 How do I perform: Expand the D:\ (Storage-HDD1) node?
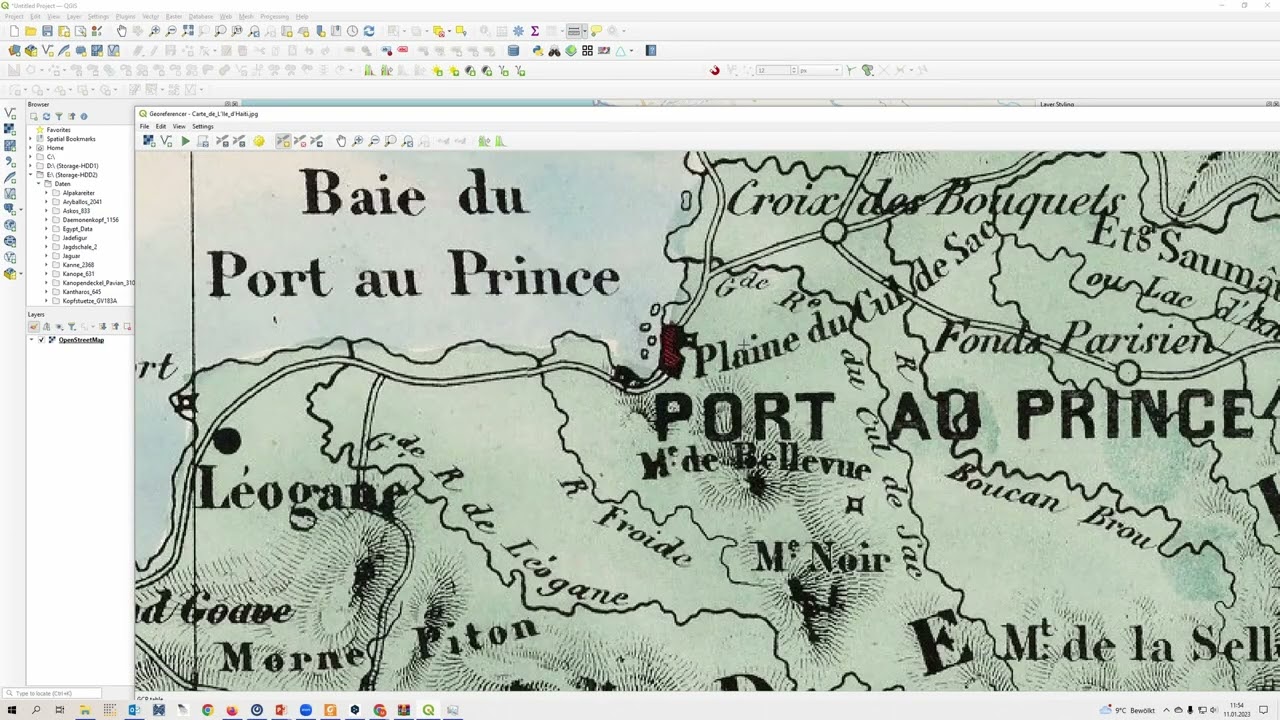coord(29,166)
